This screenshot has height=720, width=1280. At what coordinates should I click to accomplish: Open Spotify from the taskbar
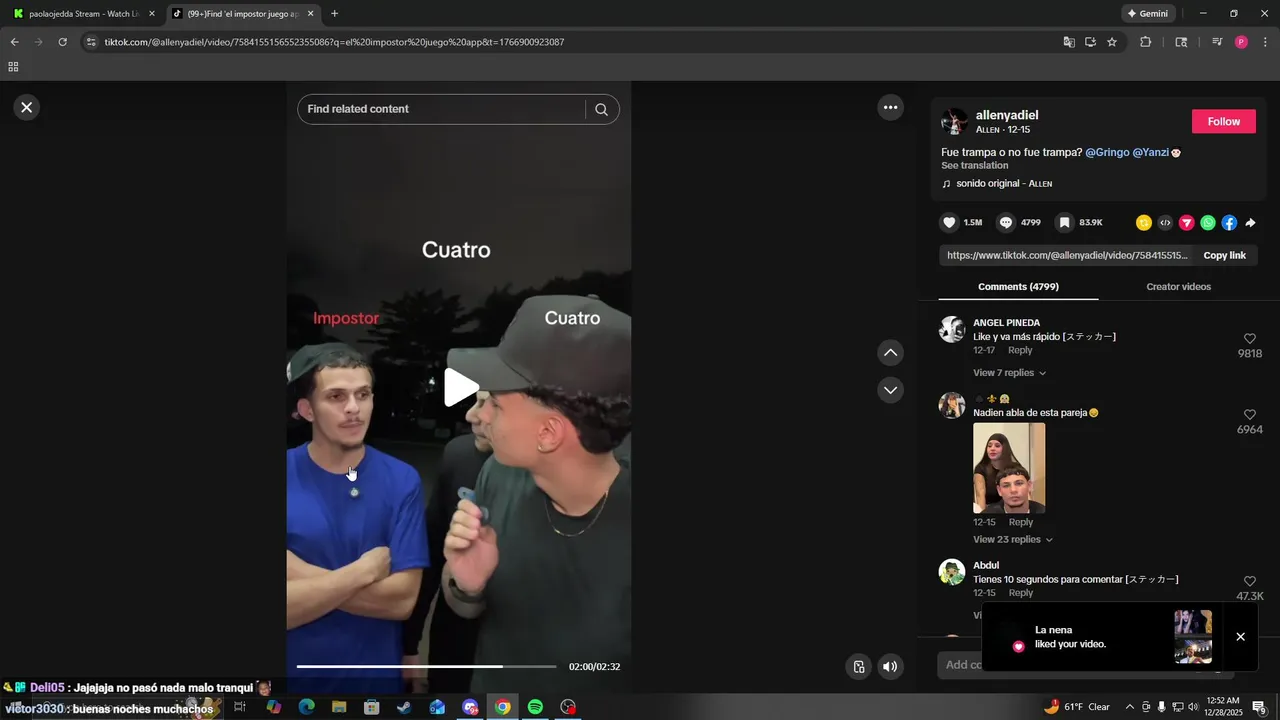pos(535,707)
